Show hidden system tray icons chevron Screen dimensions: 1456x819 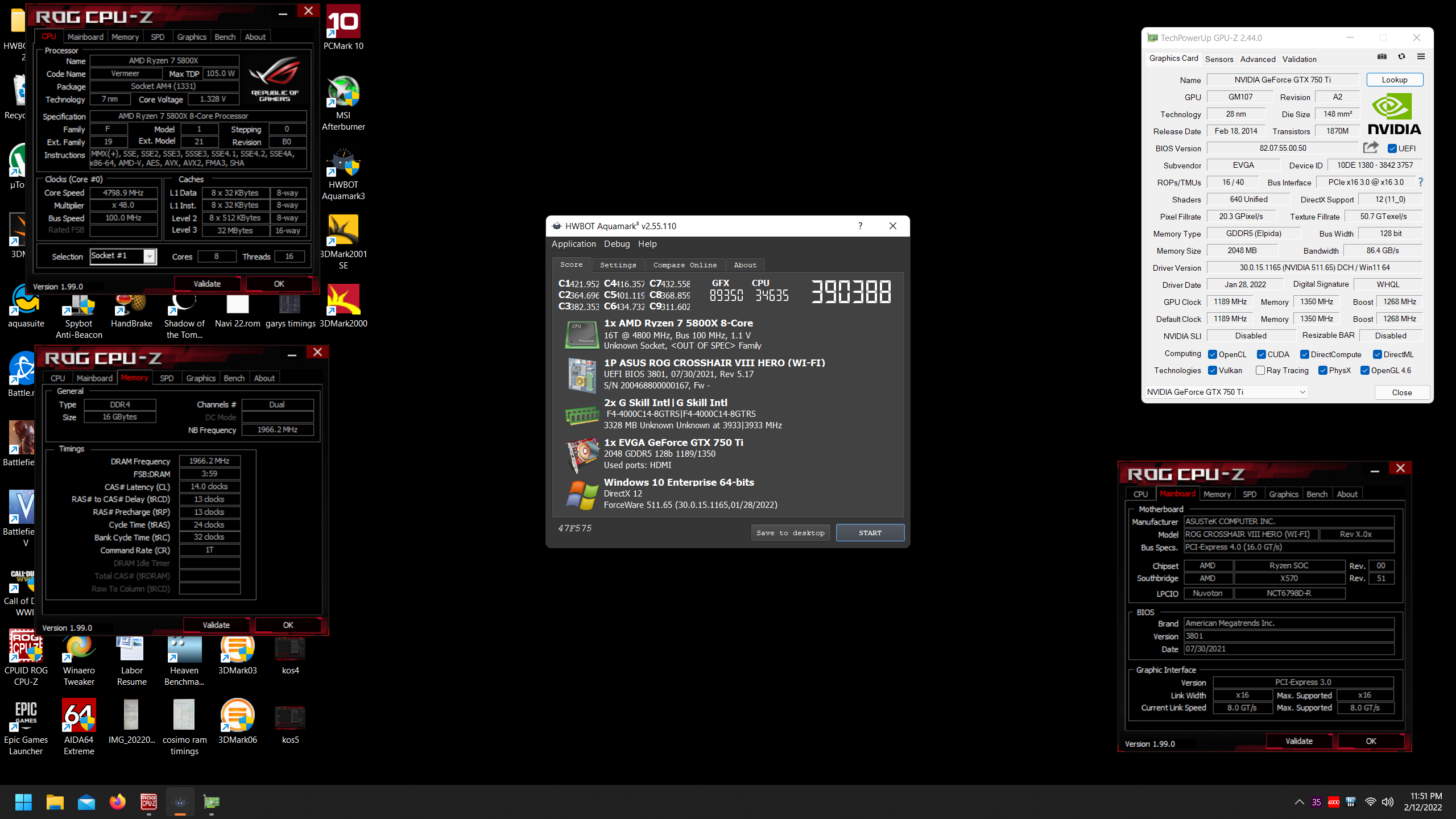pyautogui.click(x=1299, y=802)
